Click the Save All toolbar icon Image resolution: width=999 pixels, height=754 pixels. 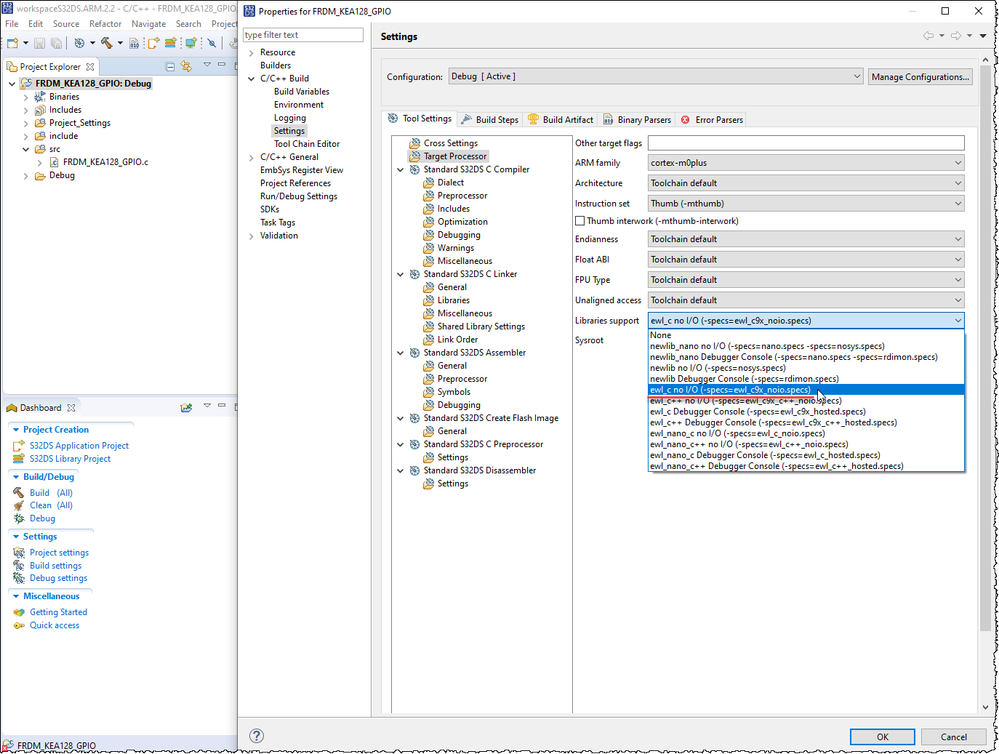tap(57, 42)
